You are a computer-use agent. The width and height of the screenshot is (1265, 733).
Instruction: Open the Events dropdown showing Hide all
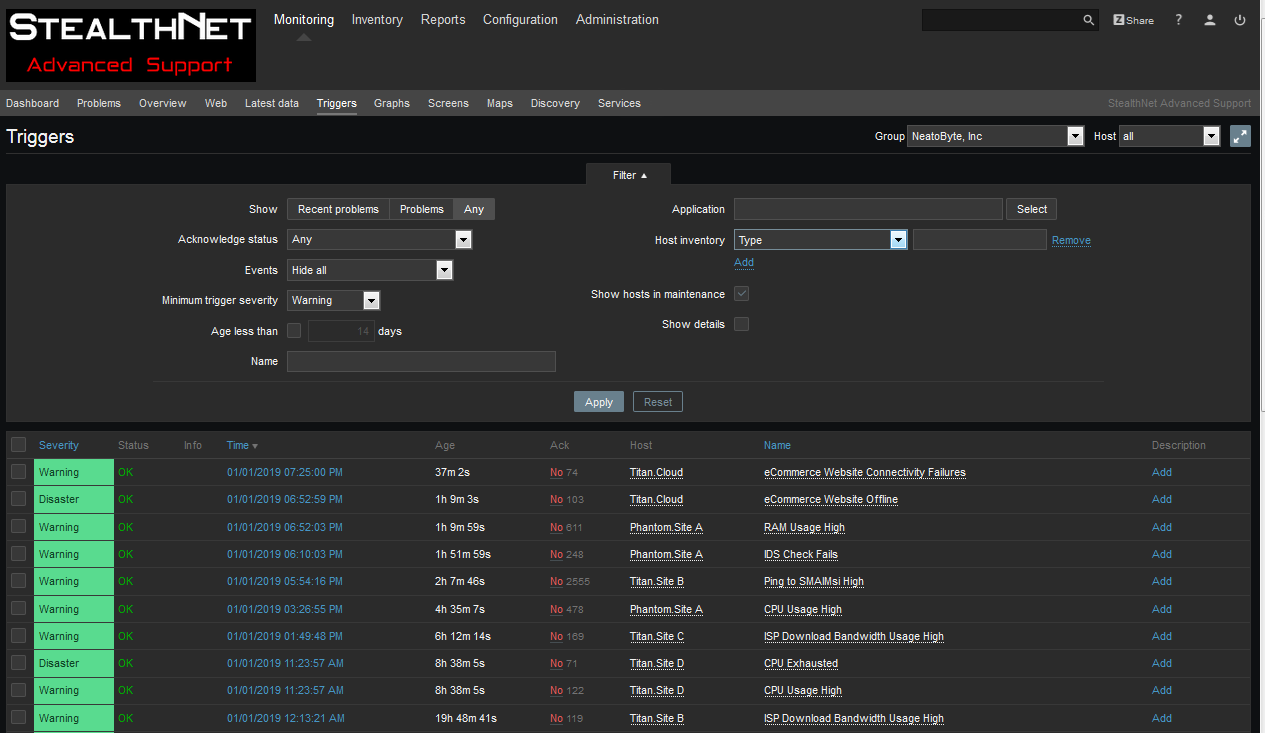coord(370,270)
